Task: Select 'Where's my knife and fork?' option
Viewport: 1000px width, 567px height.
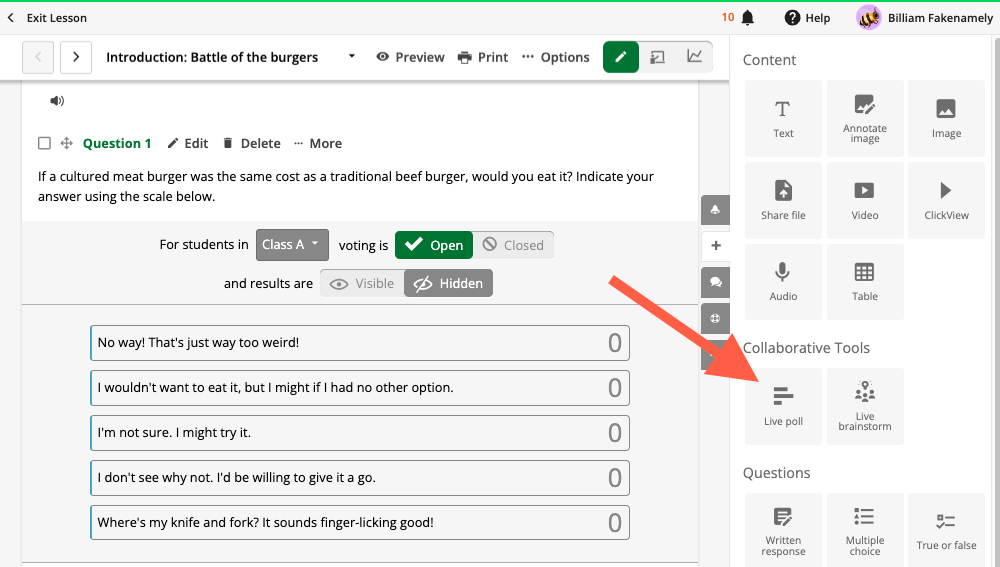Action: click(x=360, y=522)
